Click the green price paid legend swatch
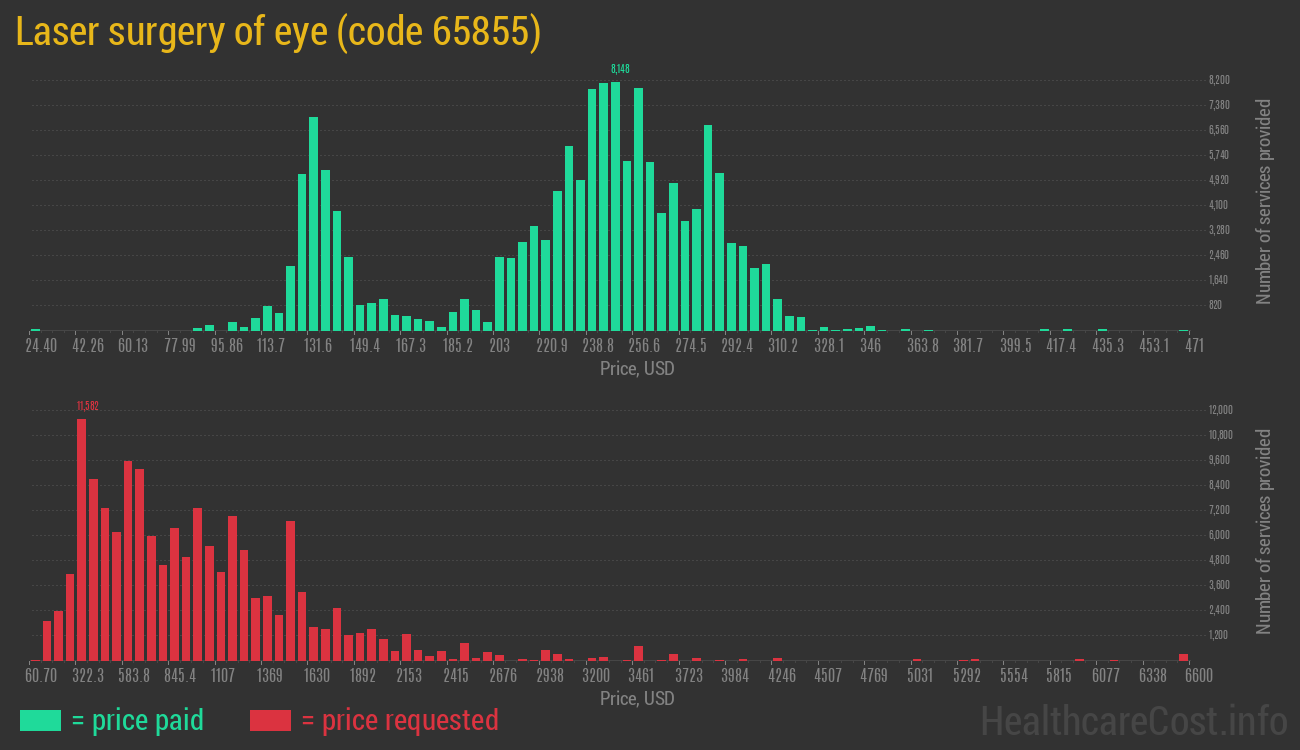This screenshot has width=1300, height=750. coord(40,720)
